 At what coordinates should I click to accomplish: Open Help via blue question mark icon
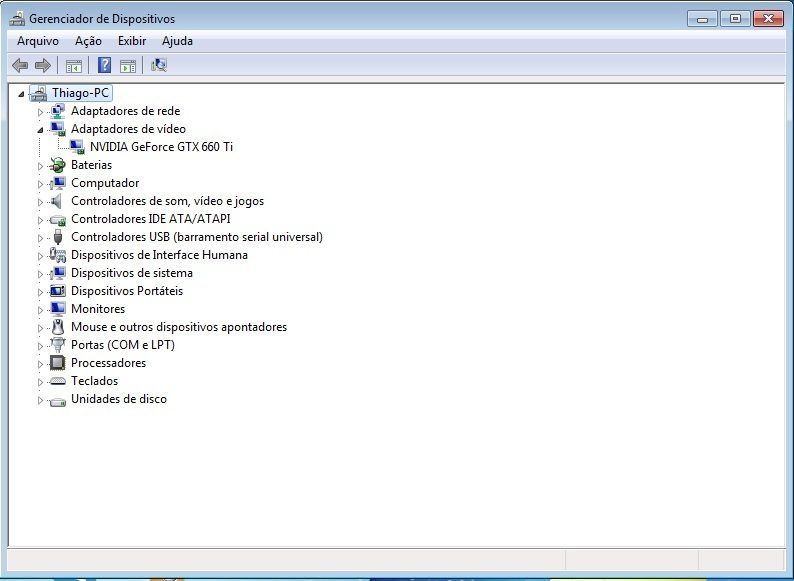104,65
